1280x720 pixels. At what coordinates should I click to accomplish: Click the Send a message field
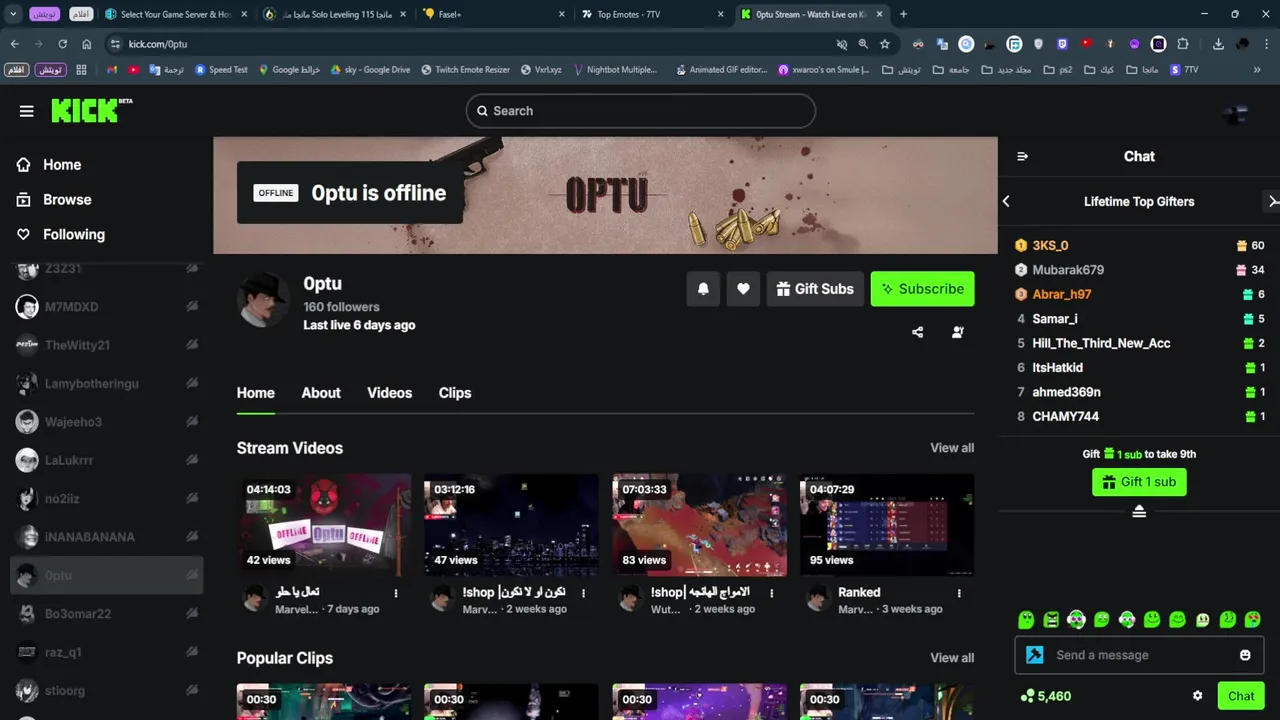pos(1140,655)
